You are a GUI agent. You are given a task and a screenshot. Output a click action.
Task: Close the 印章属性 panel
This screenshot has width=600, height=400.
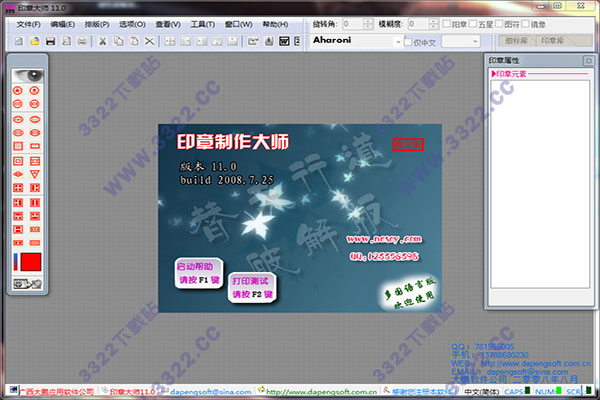coord(589,60)
